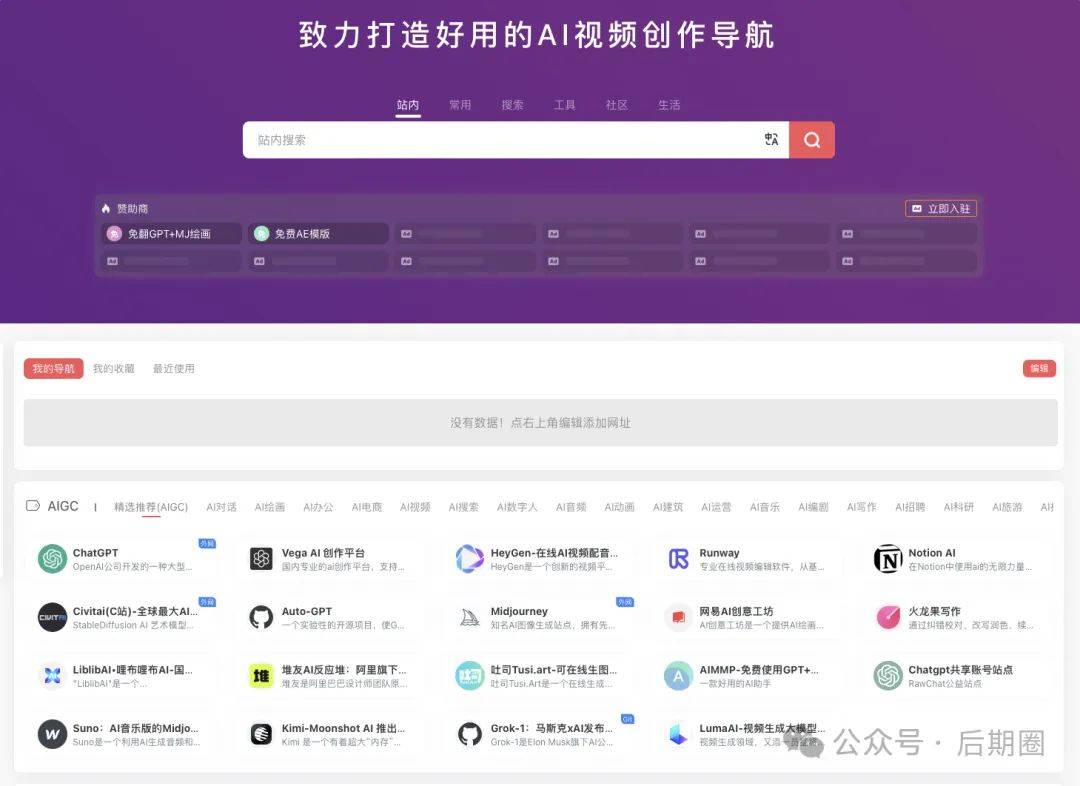Select the AI办公 category

click(318, 507)
